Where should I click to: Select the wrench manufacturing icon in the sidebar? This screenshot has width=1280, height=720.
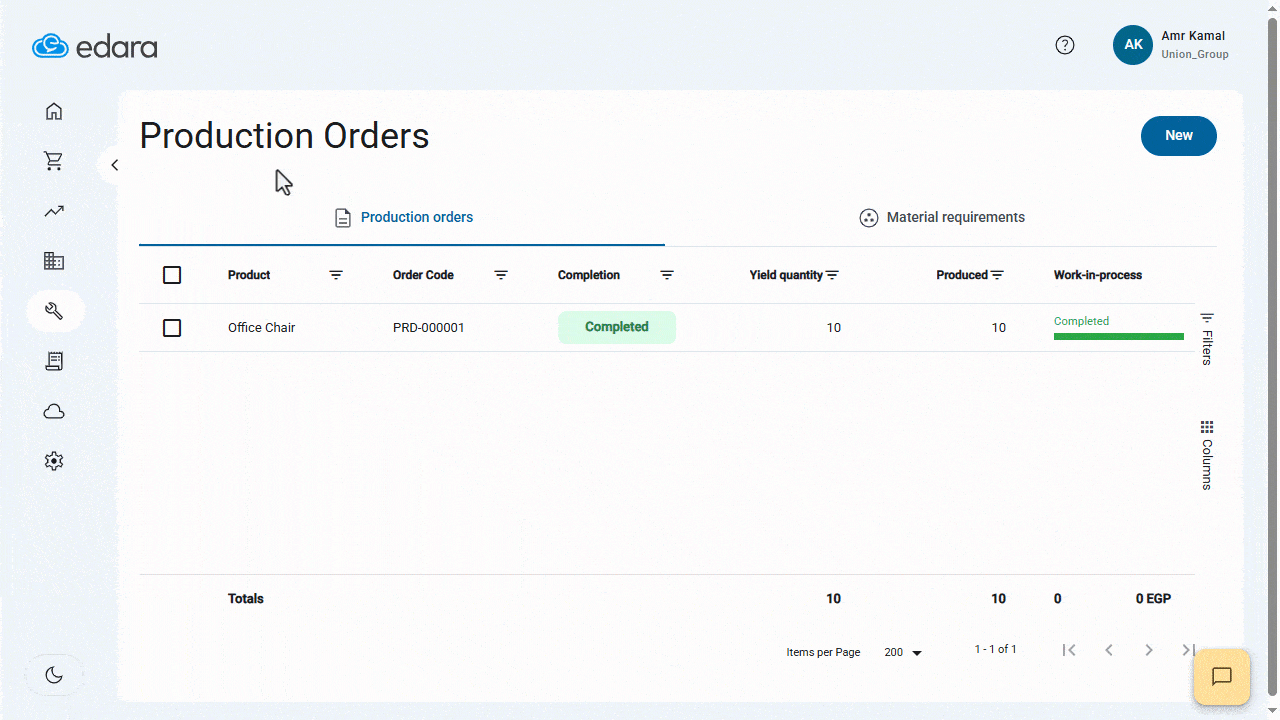(x=54, y=311)
